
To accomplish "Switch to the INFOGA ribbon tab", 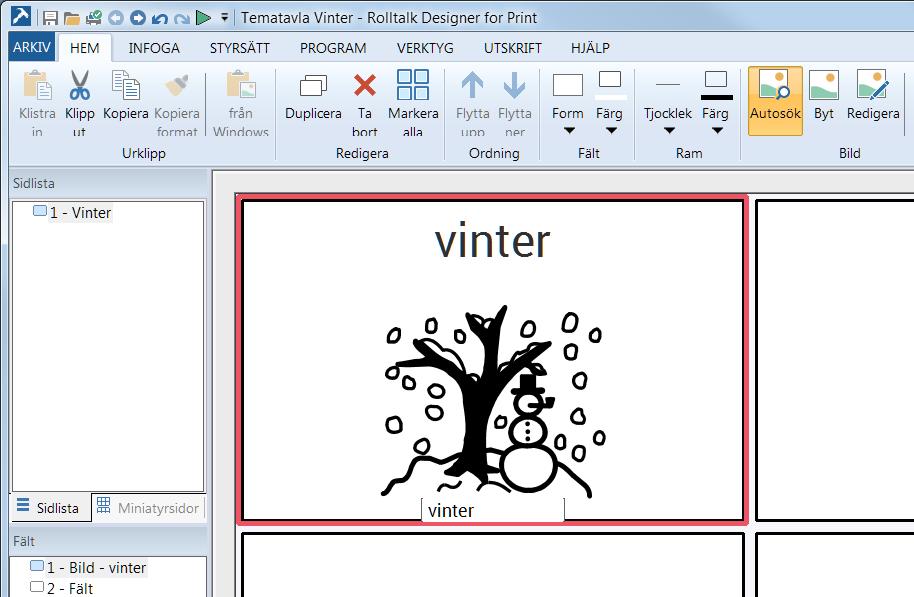I will (x=154, y=48).
